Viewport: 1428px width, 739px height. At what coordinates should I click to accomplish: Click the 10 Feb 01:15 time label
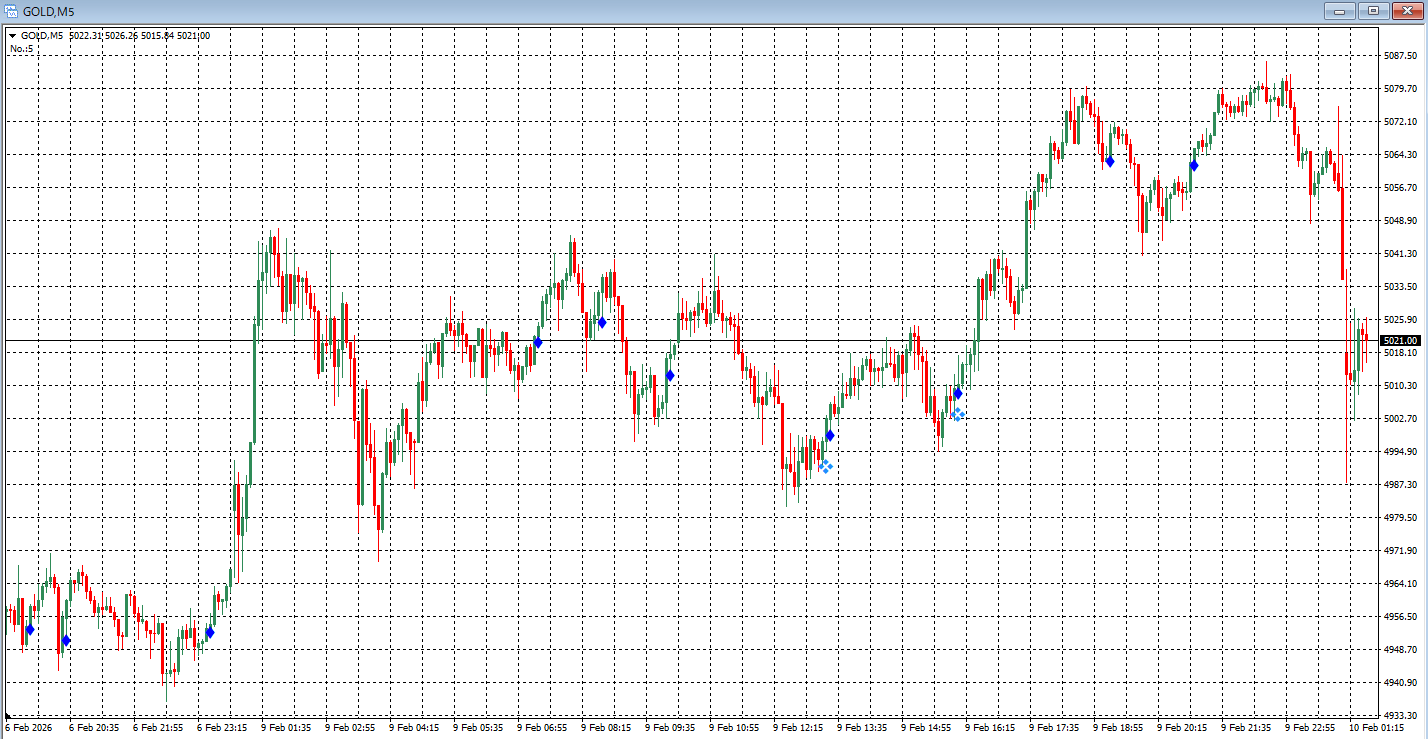[x=1375, y=728]
